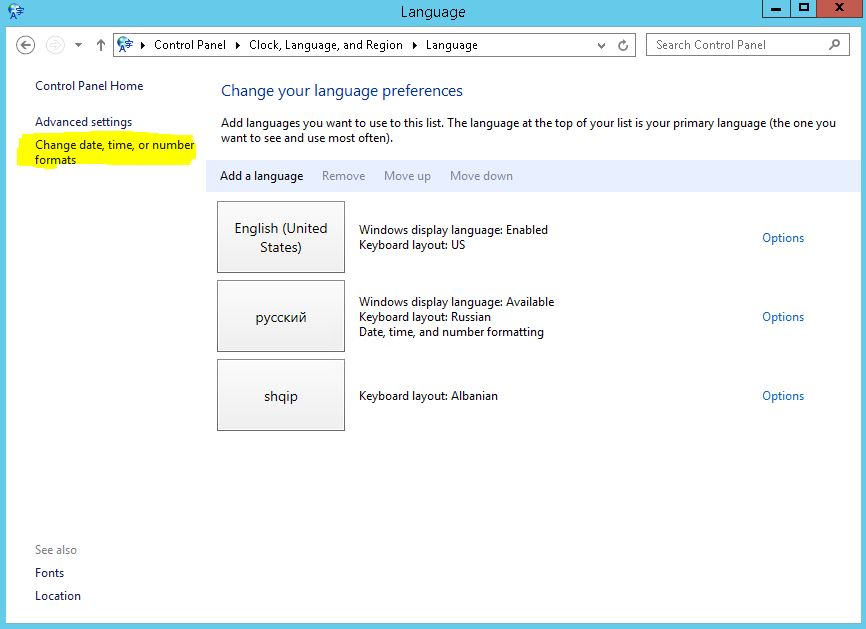
Task: Maximize the Language window
Action: [x=804, y=9]
